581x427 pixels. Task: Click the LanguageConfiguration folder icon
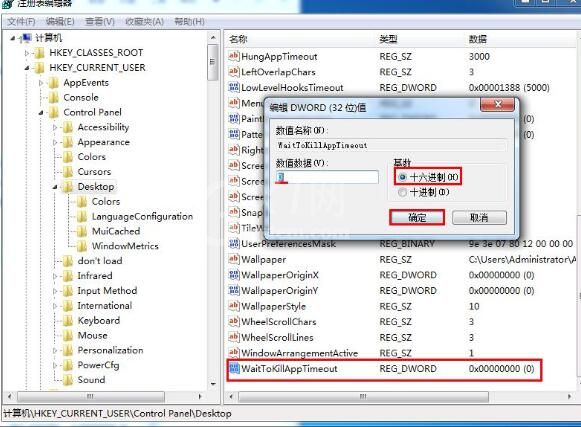click(x=82, y=216)
